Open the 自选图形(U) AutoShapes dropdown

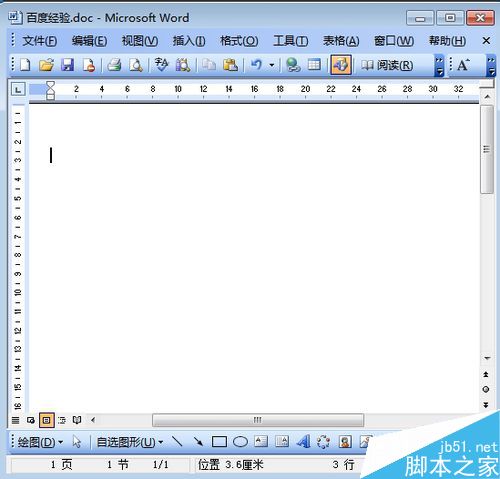point(130,442)
